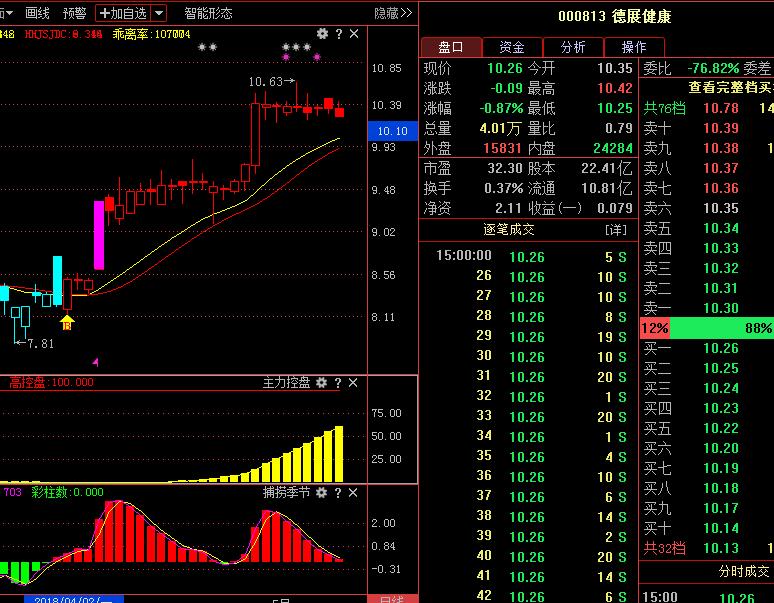Close the 主力控盘 indicator panel
The height and width of the screenshot is (603, 774).
click(353, 382)
